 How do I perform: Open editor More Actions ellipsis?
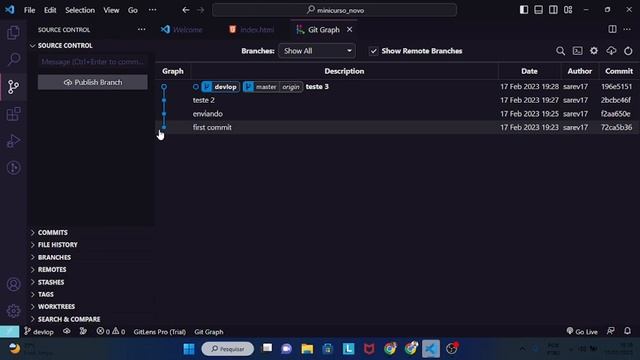[627, 29]
